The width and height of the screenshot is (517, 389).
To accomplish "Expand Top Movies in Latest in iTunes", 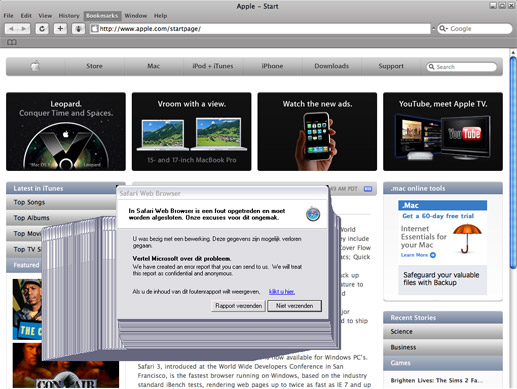I will pos(24,234).
